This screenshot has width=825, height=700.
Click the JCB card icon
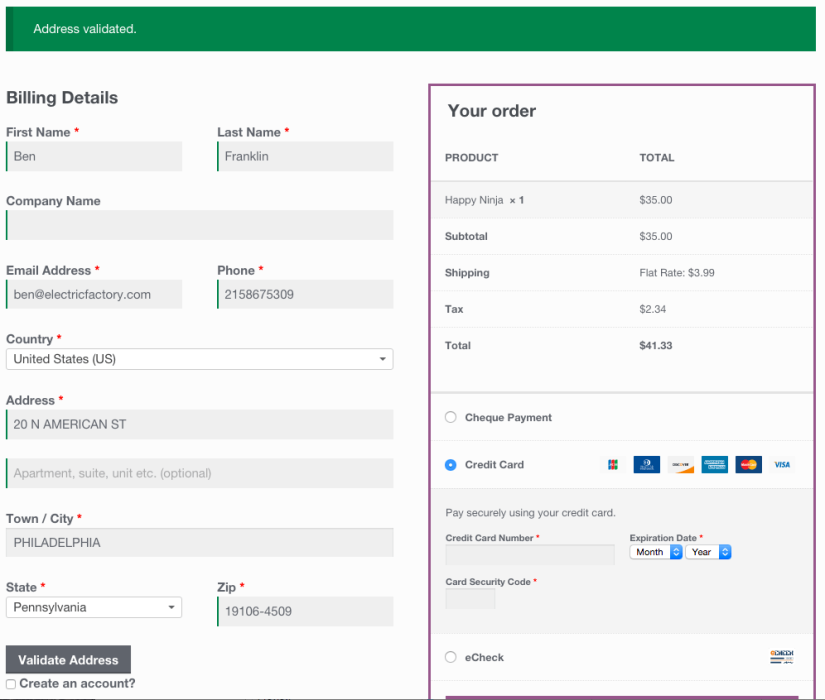(612, 464)
